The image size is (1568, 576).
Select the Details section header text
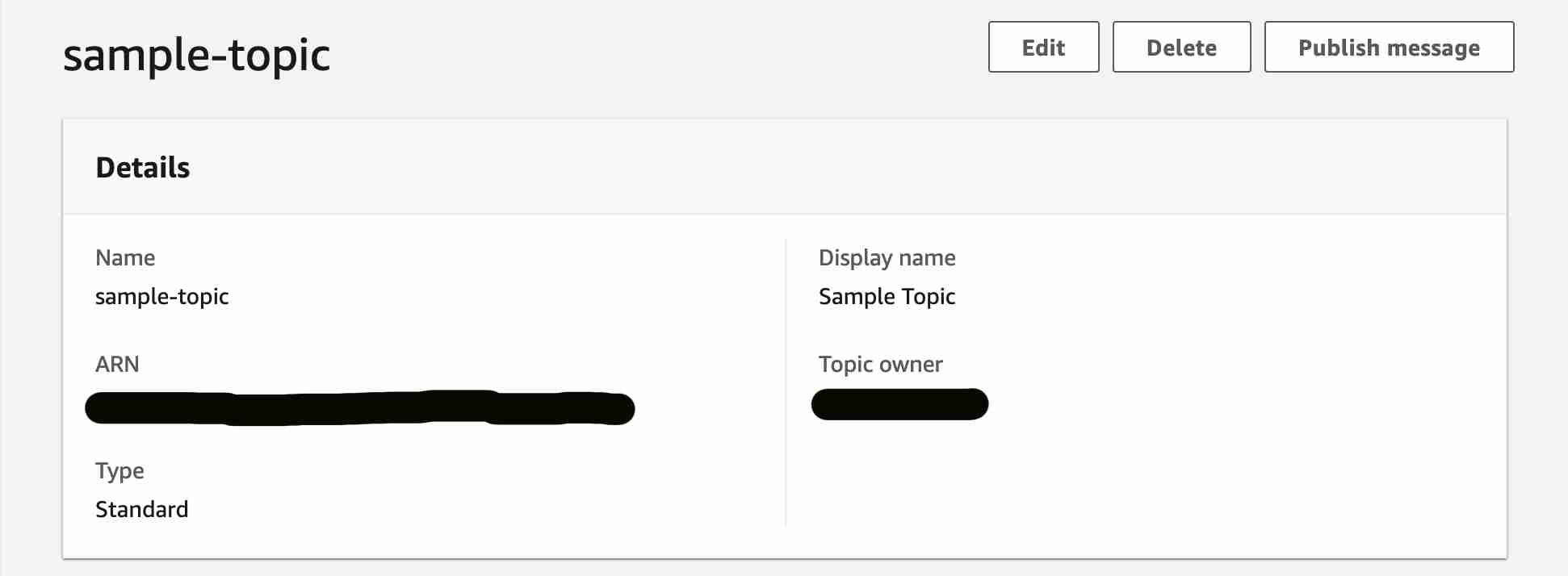143,168
